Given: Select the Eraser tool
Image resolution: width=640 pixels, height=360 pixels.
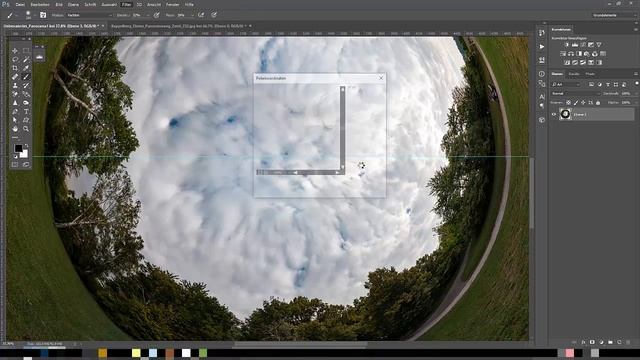Looking at the screenshot, I should (x=15, y=94).
